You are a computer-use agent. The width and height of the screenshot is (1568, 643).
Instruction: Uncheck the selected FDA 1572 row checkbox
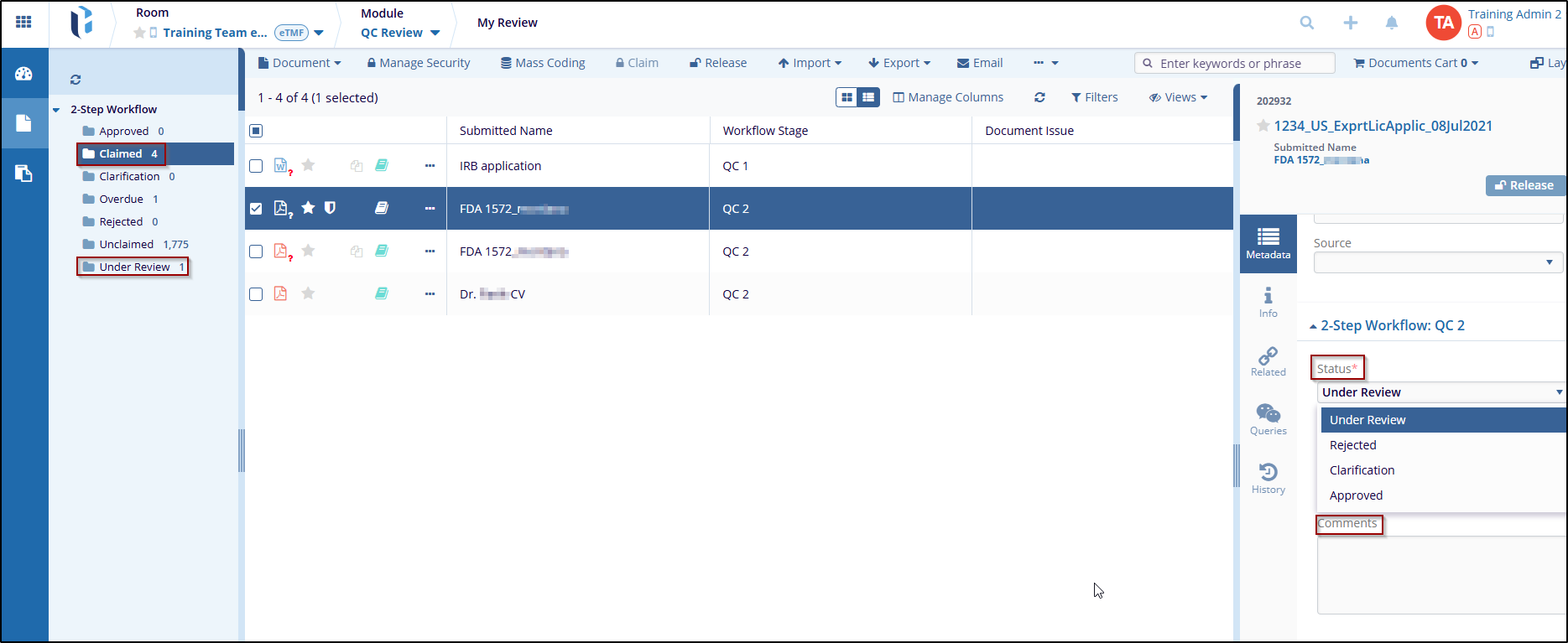click(x=256, y=209)
